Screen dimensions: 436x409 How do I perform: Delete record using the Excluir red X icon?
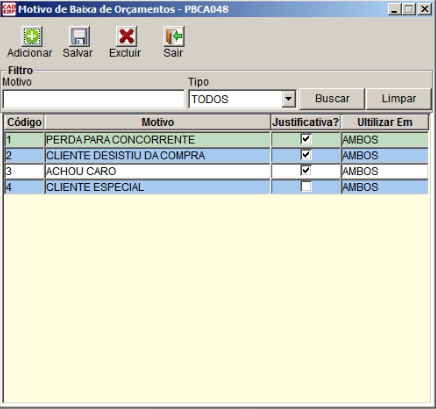coord(126,36)
